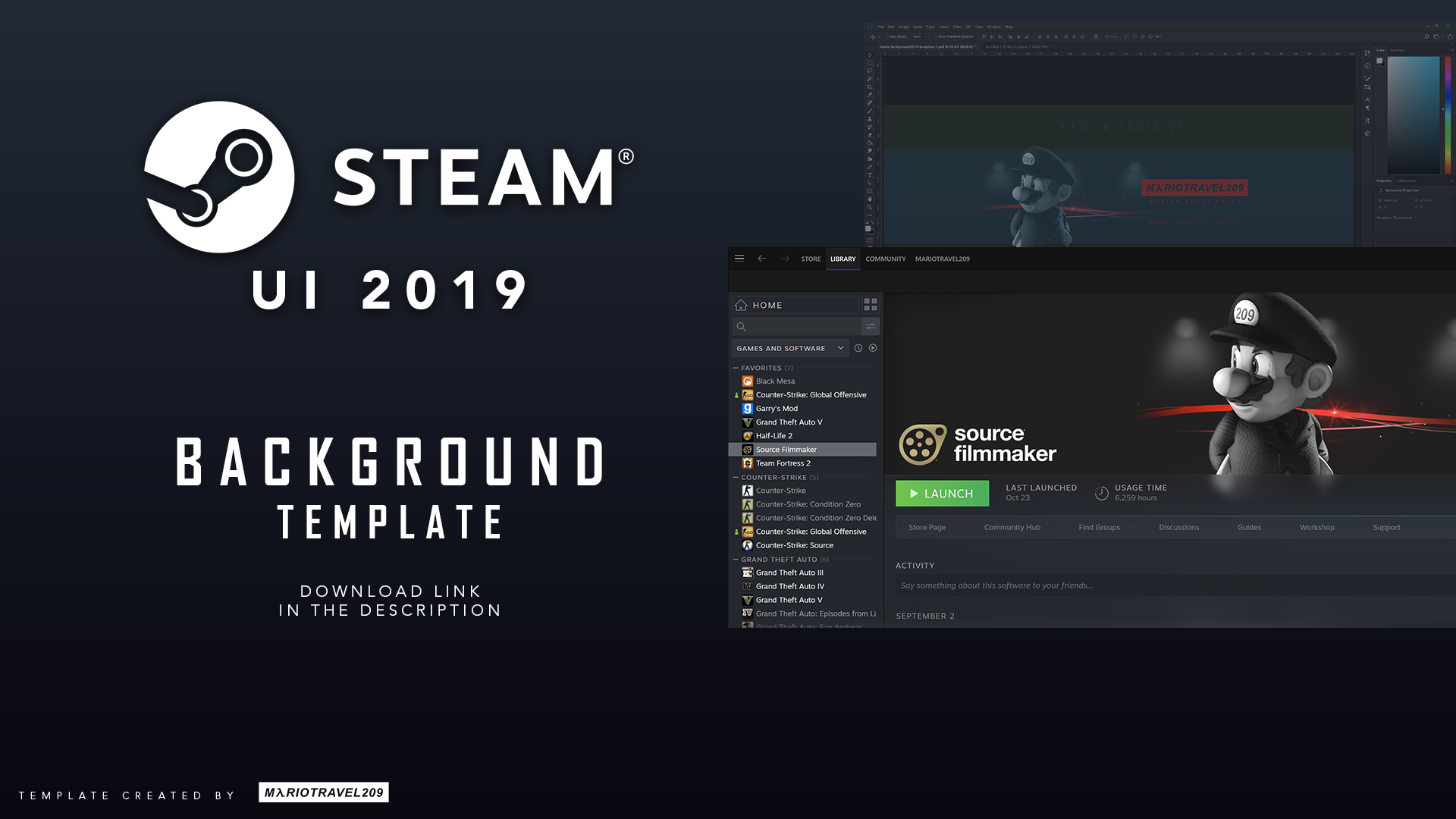Click the back arrow in Steam navigation
The image size is (1456, 819).
762,259
